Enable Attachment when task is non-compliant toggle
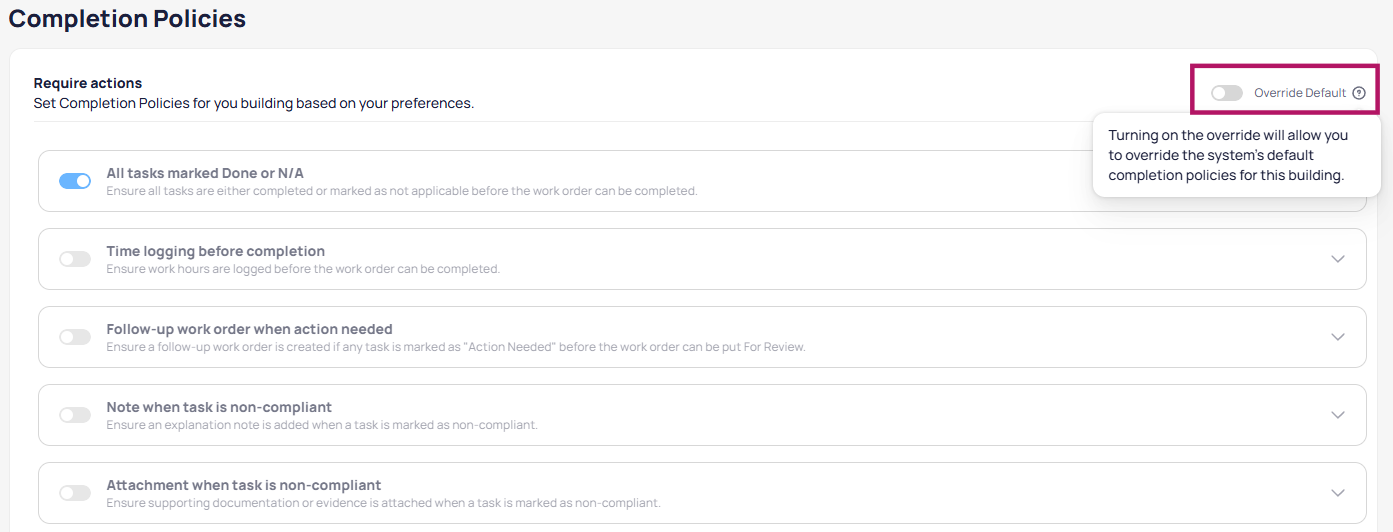The height and width of the screenshot is (532, 1393). point(75,493)
